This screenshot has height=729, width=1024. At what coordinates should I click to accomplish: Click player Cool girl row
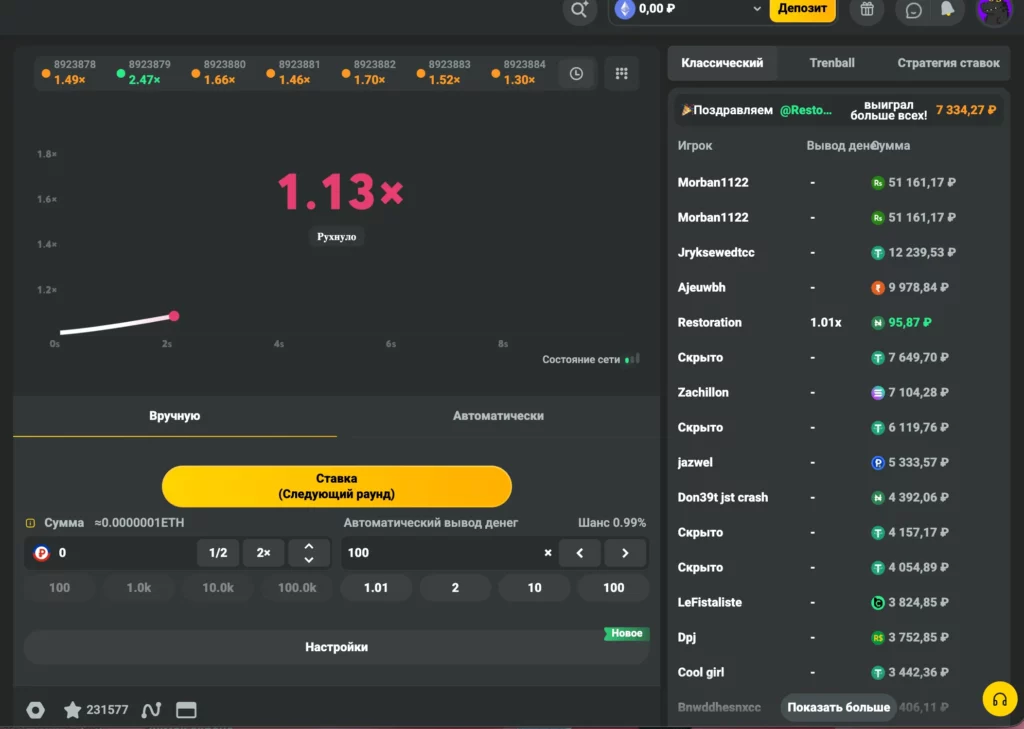(x=839, y=672)
